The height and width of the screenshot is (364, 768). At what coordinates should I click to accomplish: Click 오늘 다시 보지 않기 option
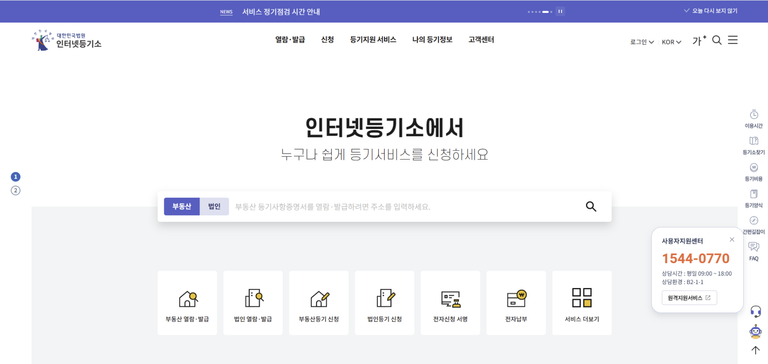[711, 11]
